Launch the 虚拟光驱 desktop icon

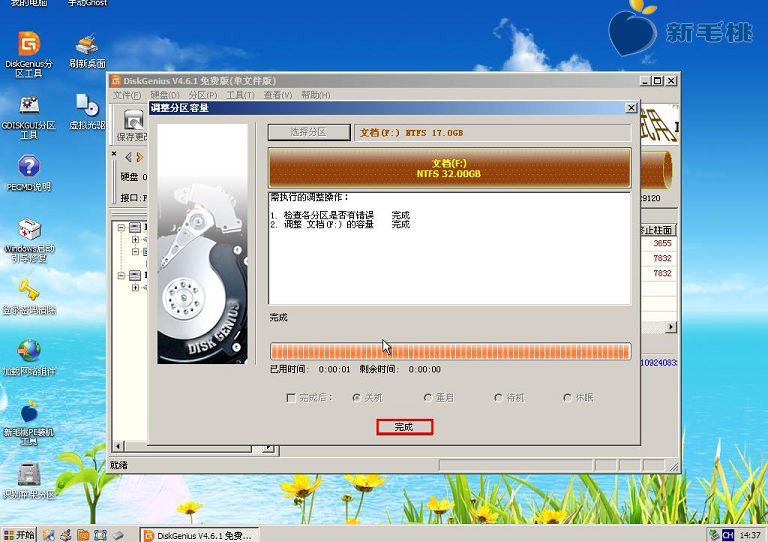pos(87,112)
